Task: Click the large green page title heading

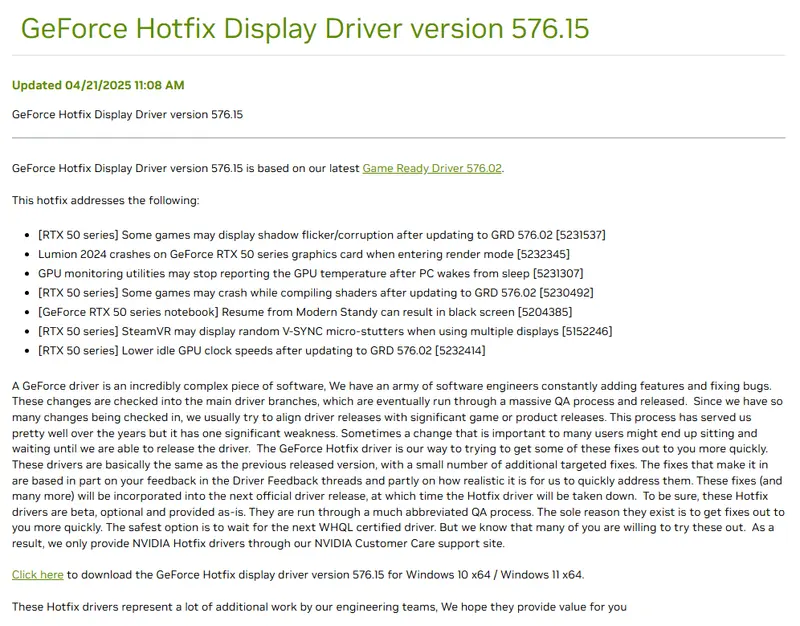Action: 305,28
